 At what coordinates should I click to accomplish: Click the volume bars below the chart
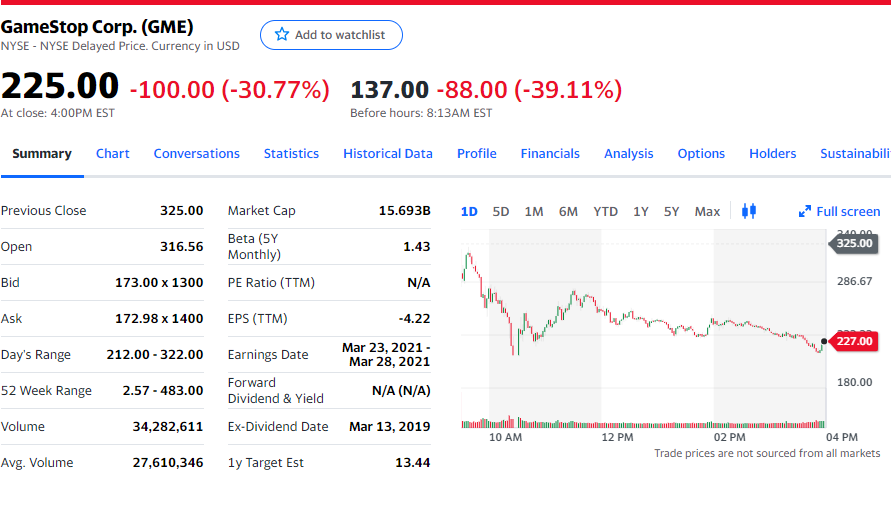point(640,424)
